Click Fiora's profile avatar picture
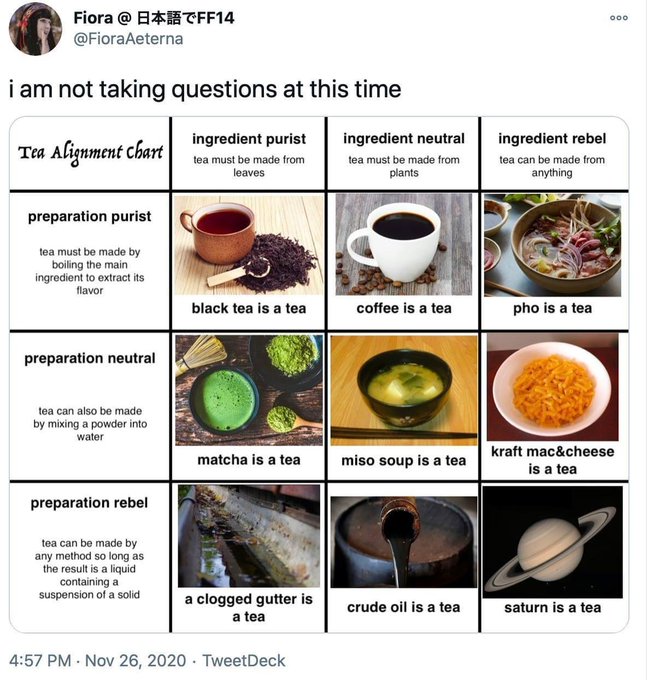Viewport: 647px width, 680px height. click(x=36, y=29)
